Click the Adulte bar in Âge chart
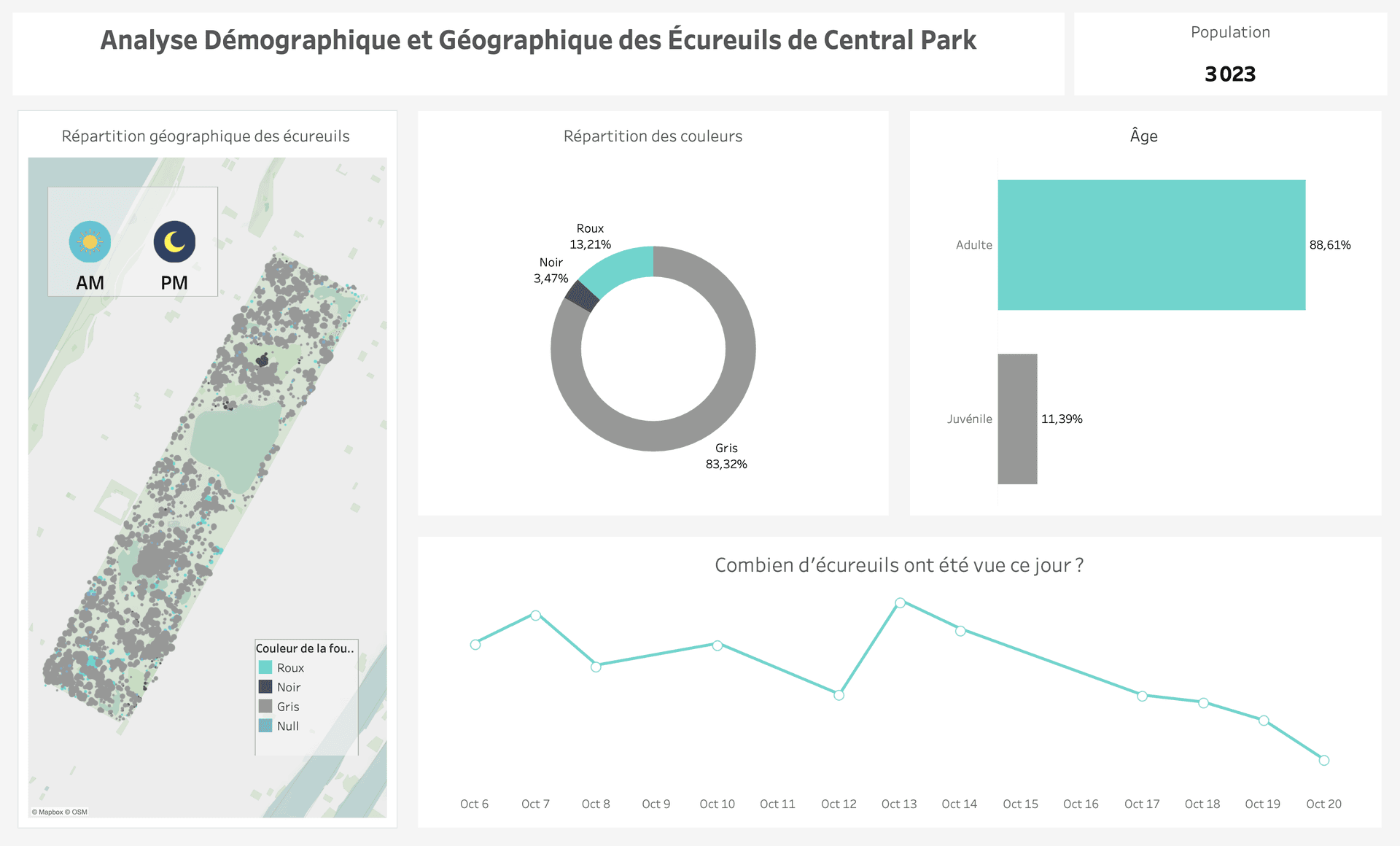 coord(1151,245)
